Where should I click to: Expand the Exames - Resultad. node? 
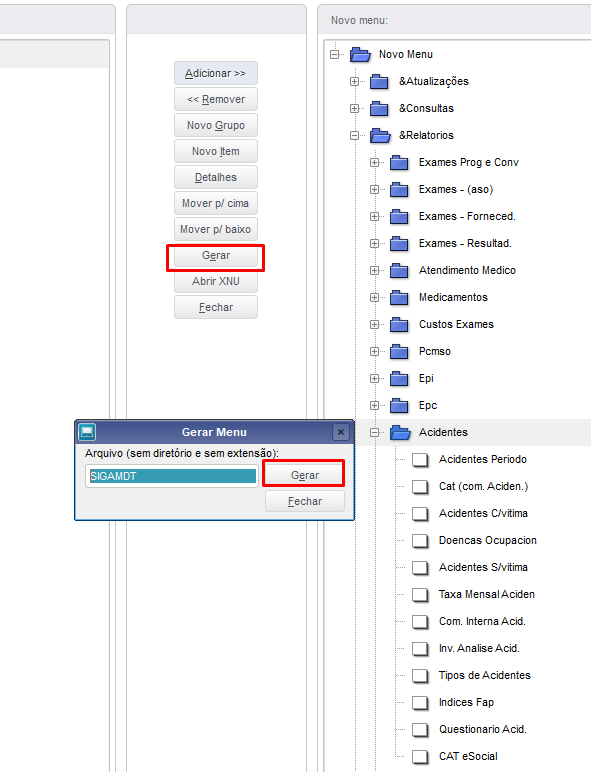[375, 244]
